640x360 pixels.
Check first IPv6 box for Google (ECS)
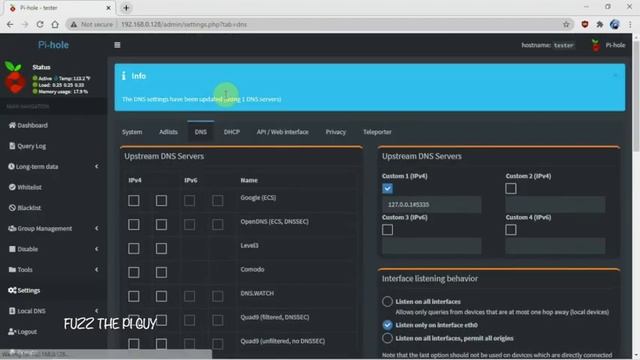(189, 200)
